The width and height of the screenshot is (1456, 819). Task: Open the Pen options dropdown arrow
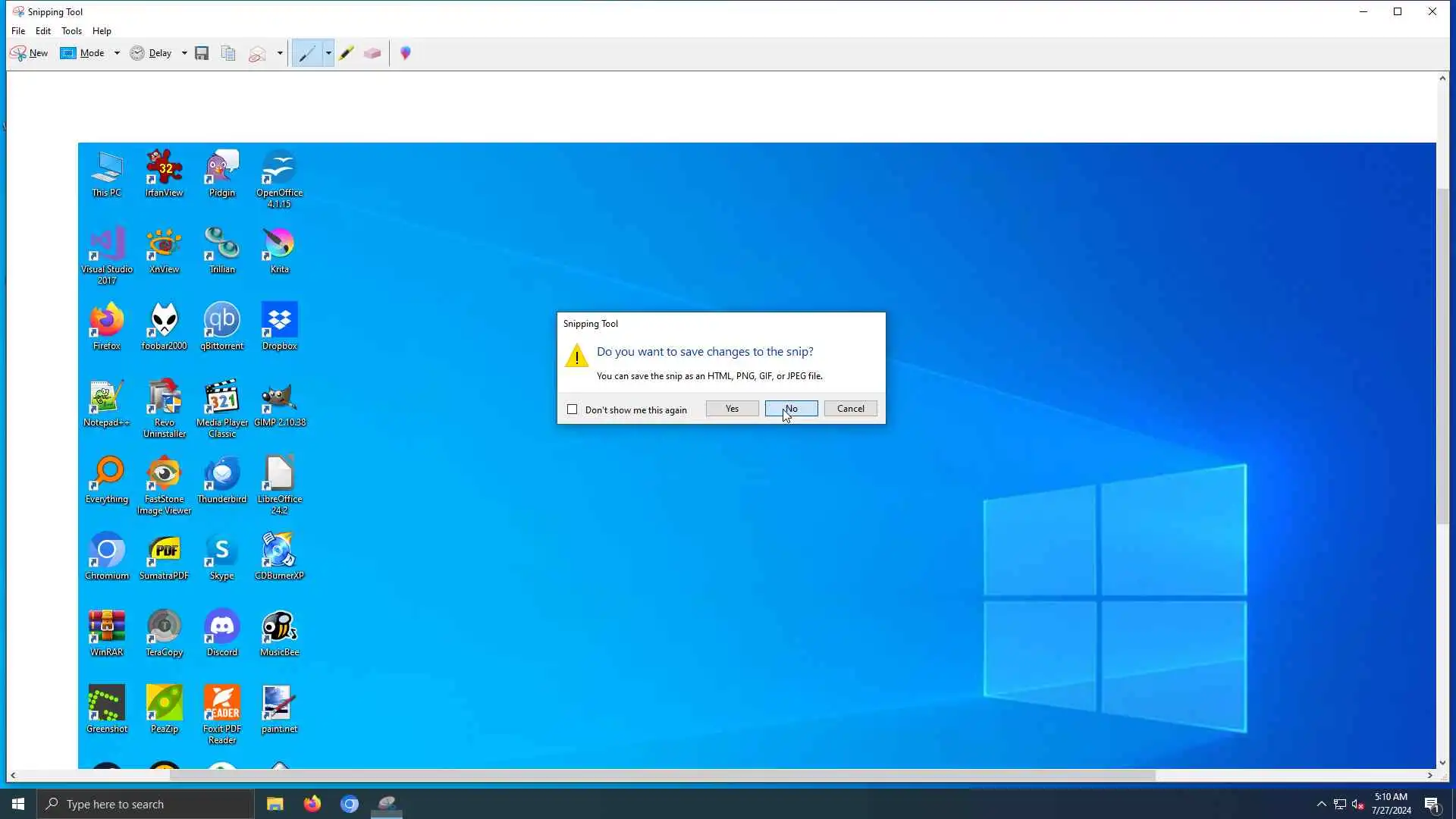[328, 53]
